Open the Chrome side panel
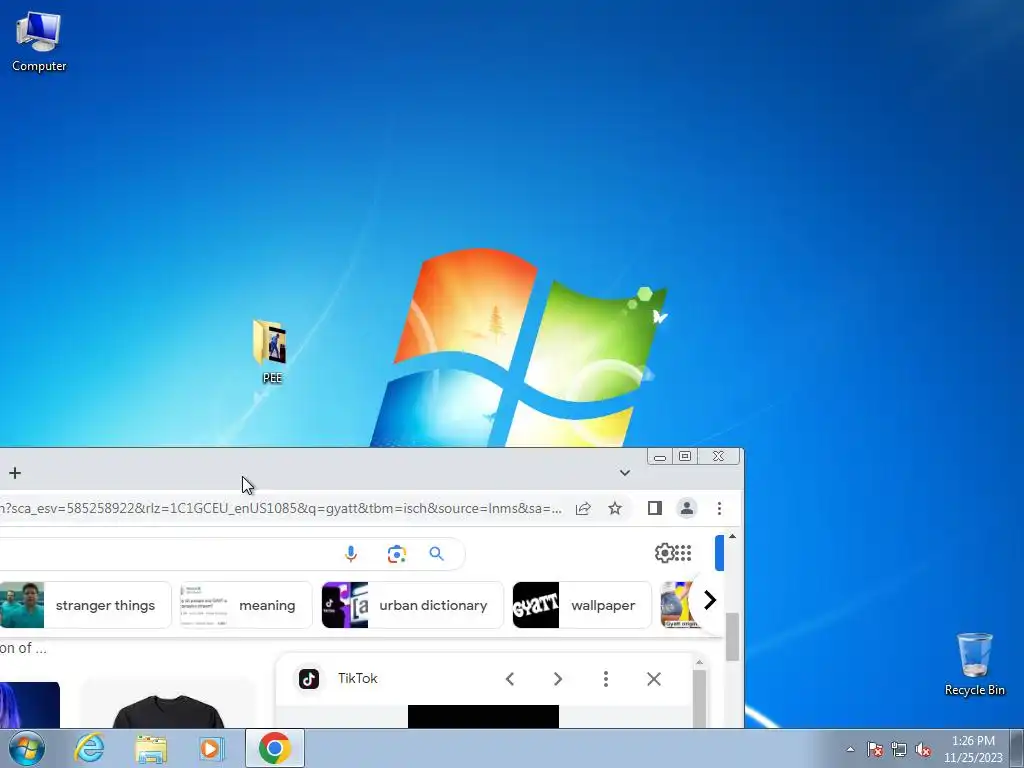 pyautogui.click(x=654, y=508)
